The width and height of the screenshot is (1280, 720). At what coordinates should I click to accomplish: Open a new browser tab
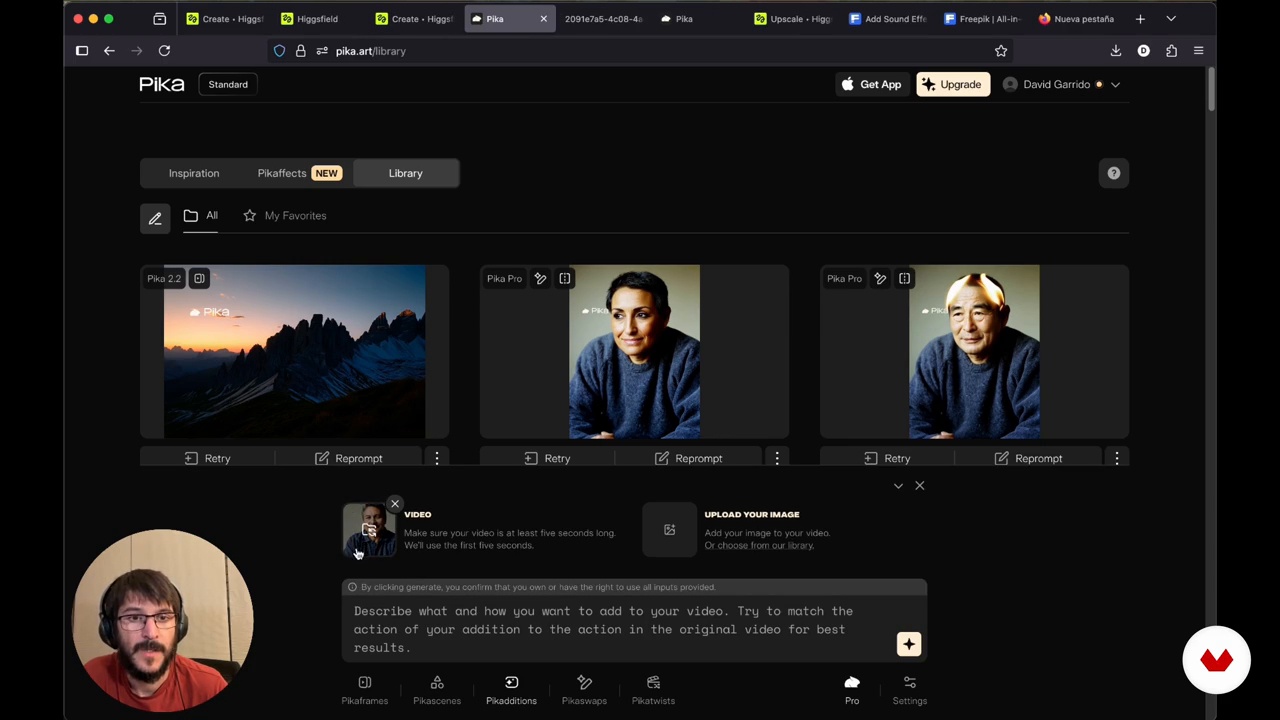pyautogui.click(x=1140, y=19)
